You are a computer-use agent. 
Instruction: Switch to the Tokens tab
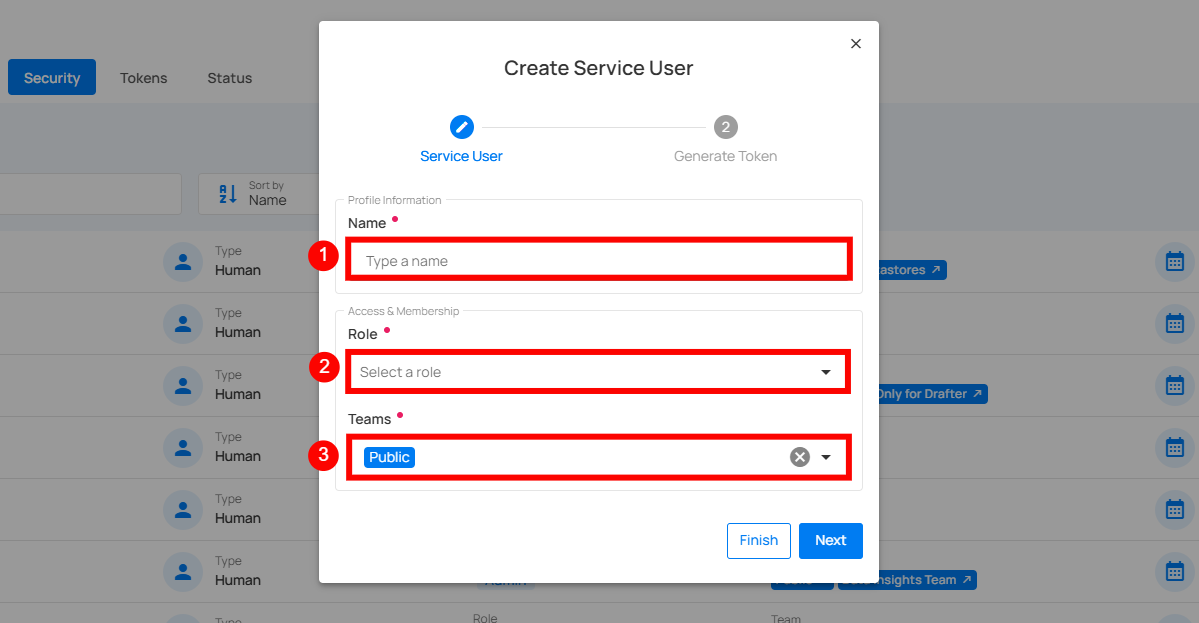(144, 78)
